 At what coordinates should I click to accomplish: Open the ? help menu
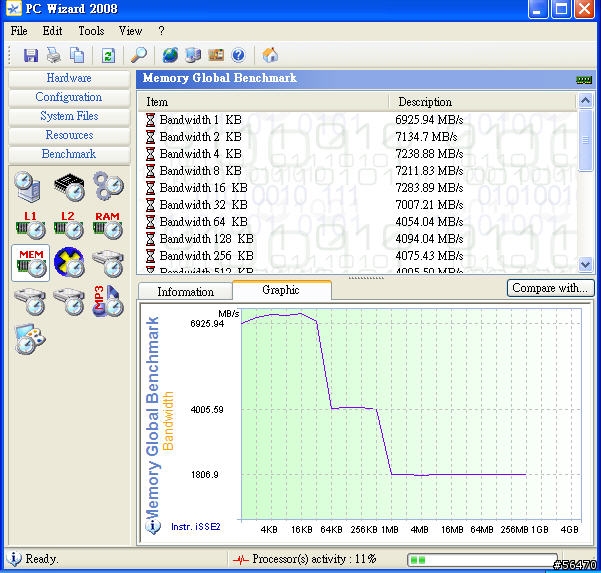tap(161, 31)
